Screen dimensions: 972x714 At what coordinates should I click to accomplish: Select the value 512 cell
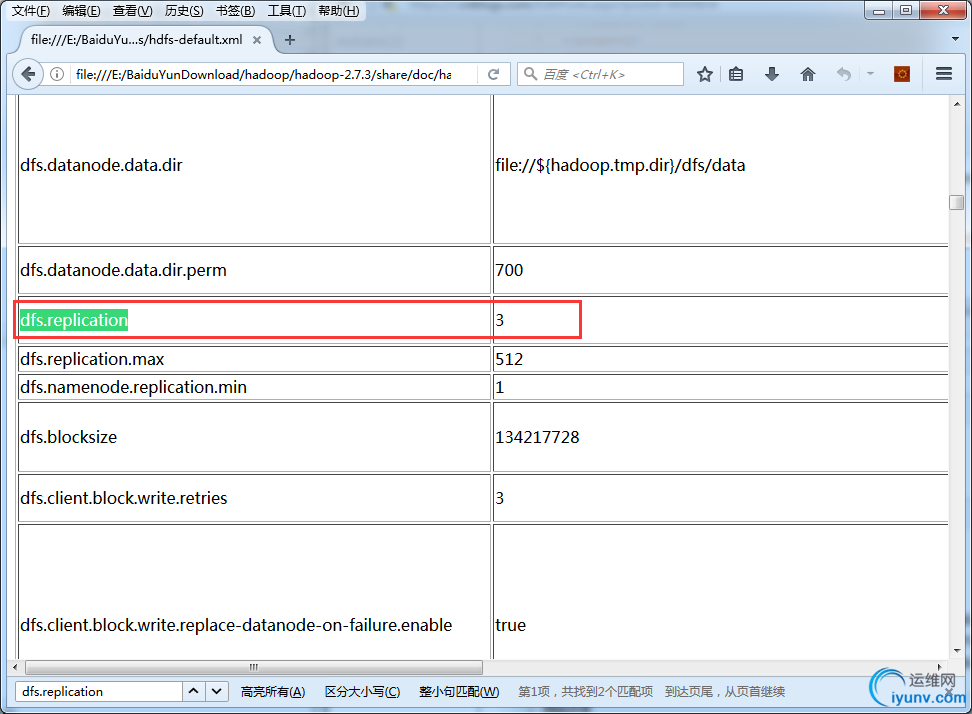tap(721, 359)
